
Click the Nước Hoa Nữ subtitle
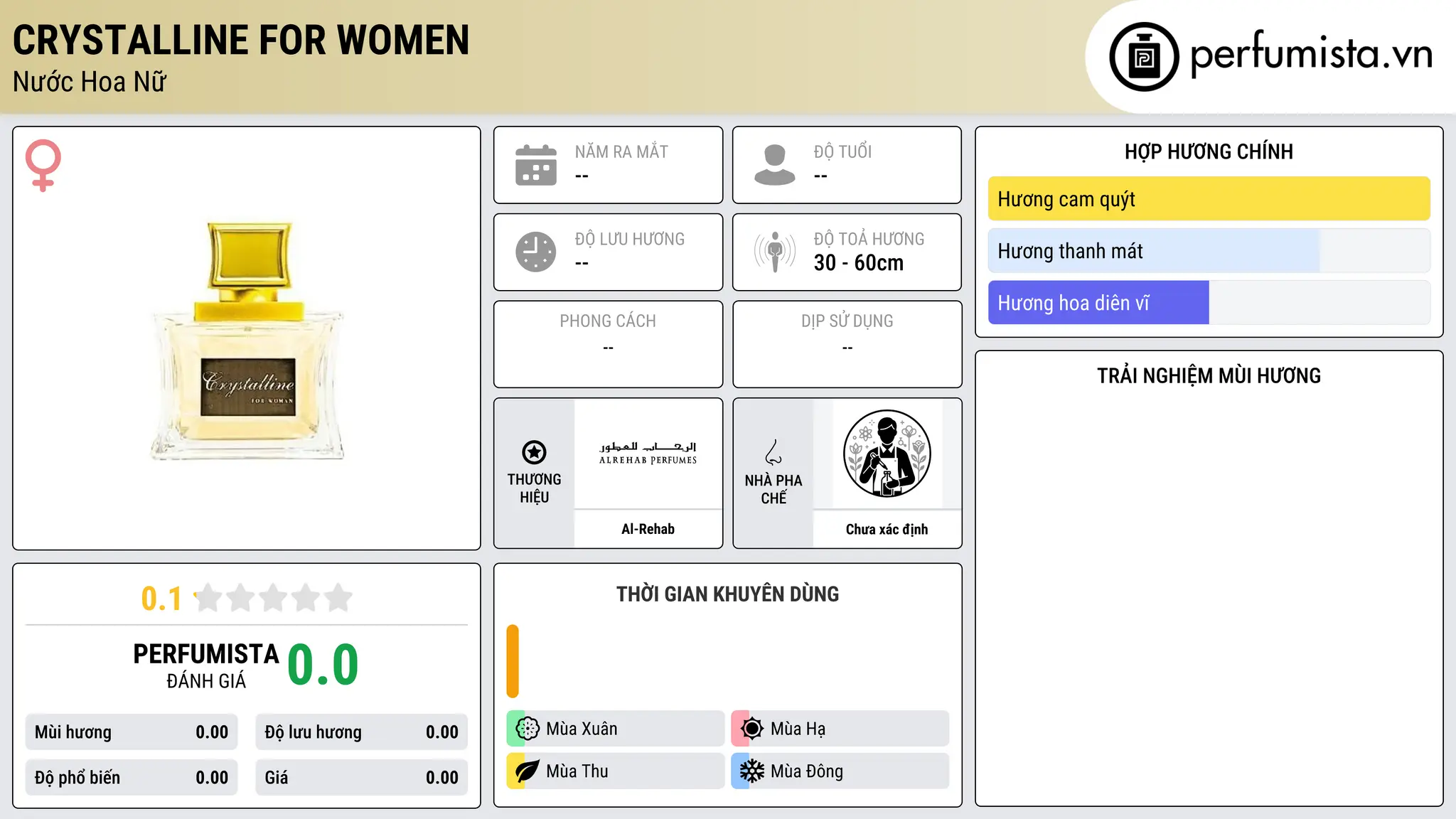(x=90, y=82)
